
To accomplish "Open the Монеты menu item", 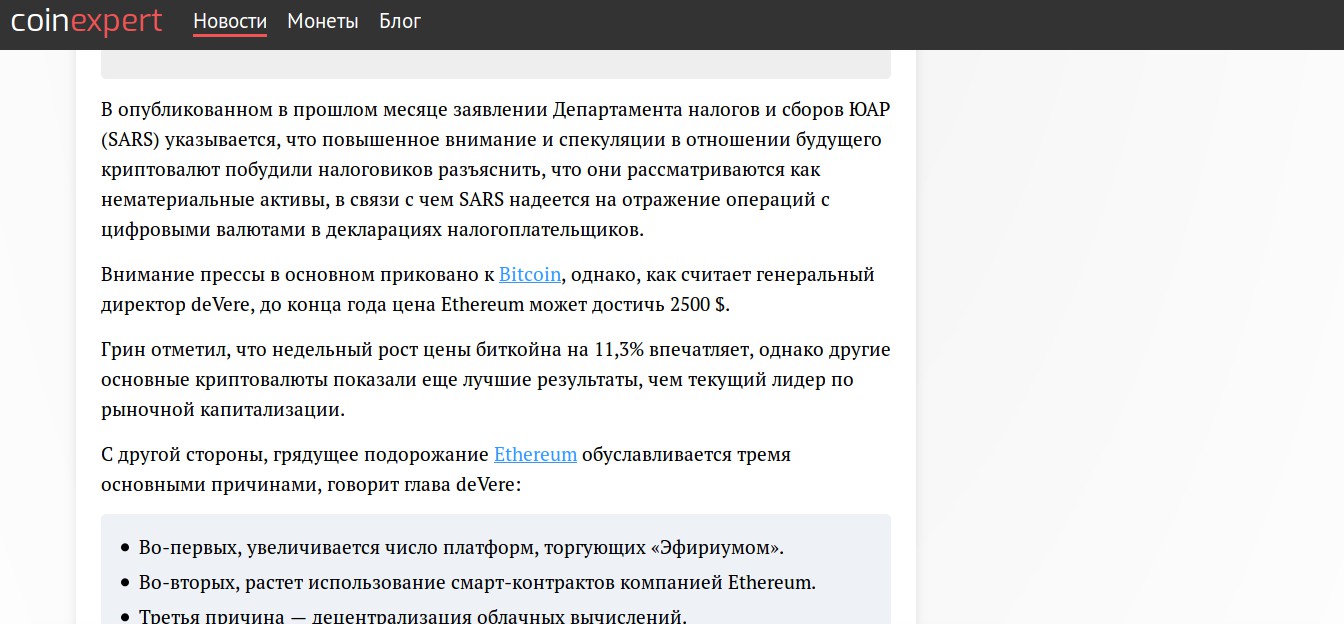I will click(x=323, y=21).
